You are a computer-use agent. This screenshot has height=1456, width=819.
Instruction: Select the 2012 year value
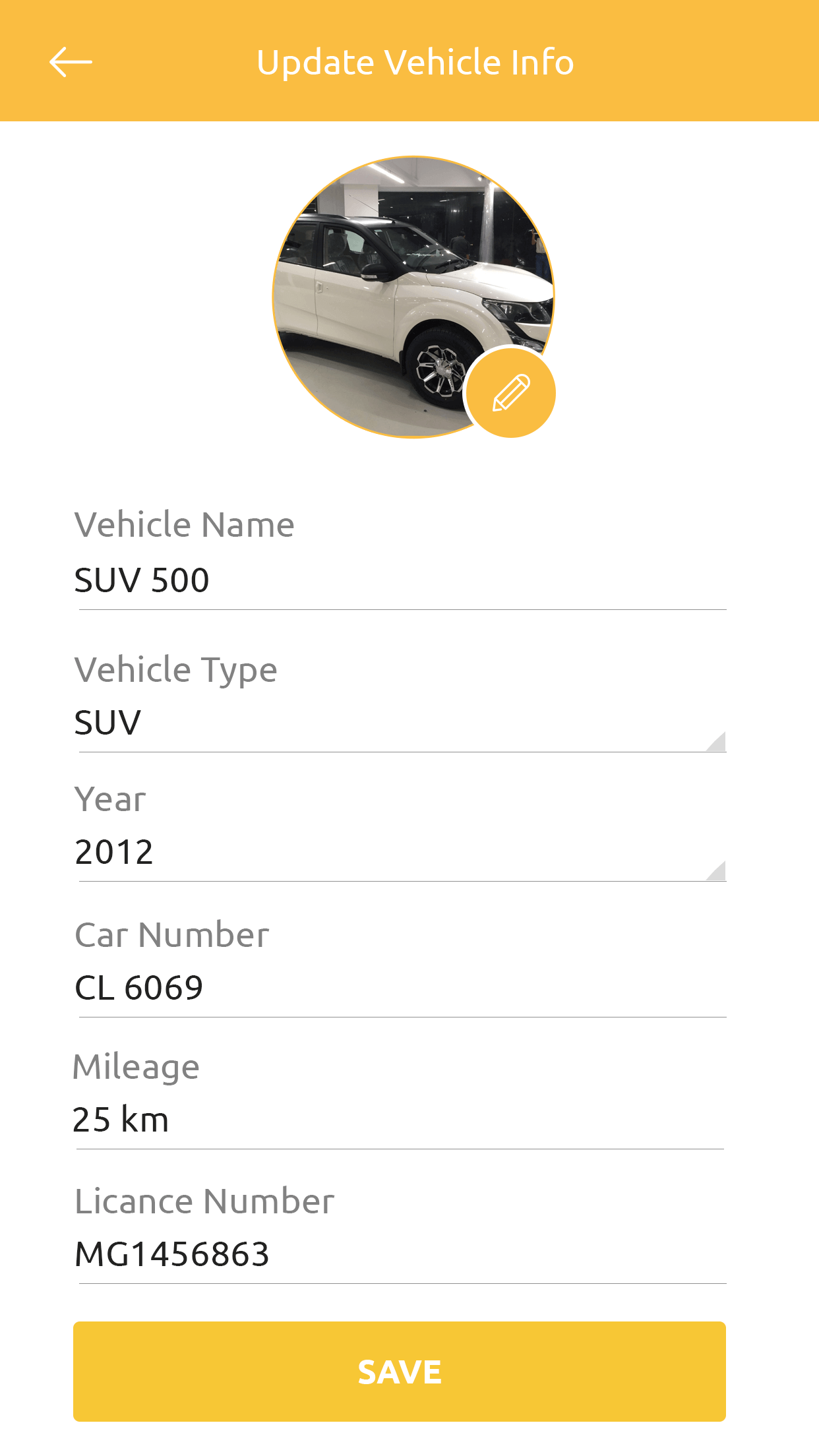[x=114, y=851]
